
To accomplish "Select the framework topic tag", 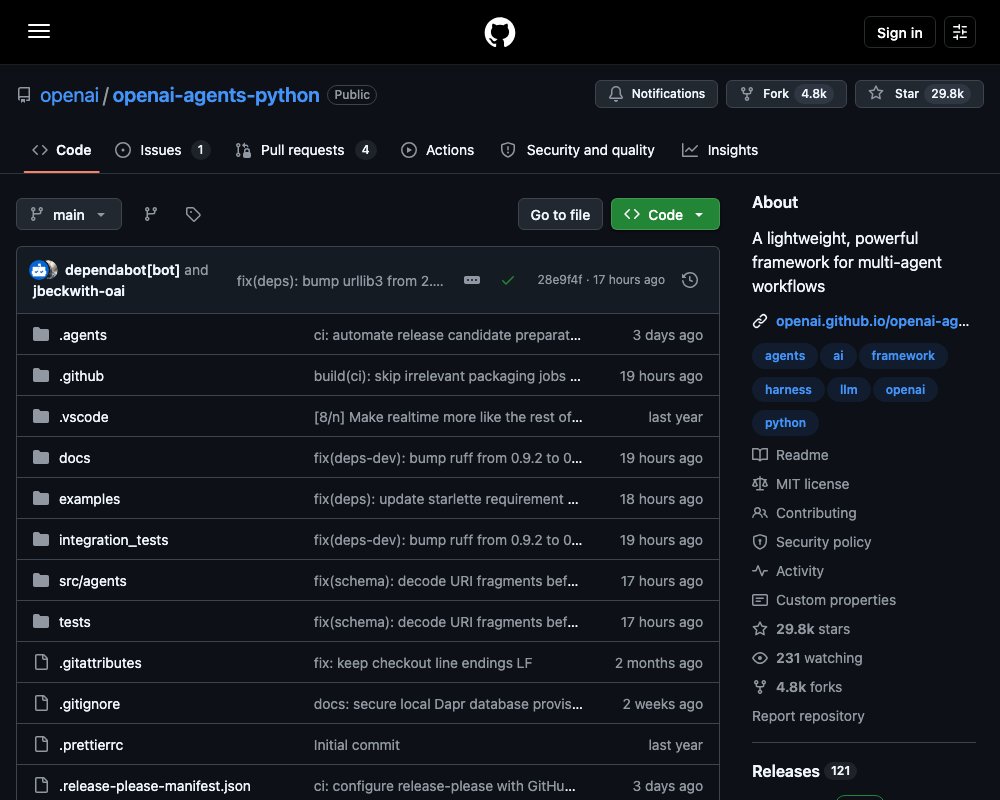I will pyautogui.click(x=903, y=355).
